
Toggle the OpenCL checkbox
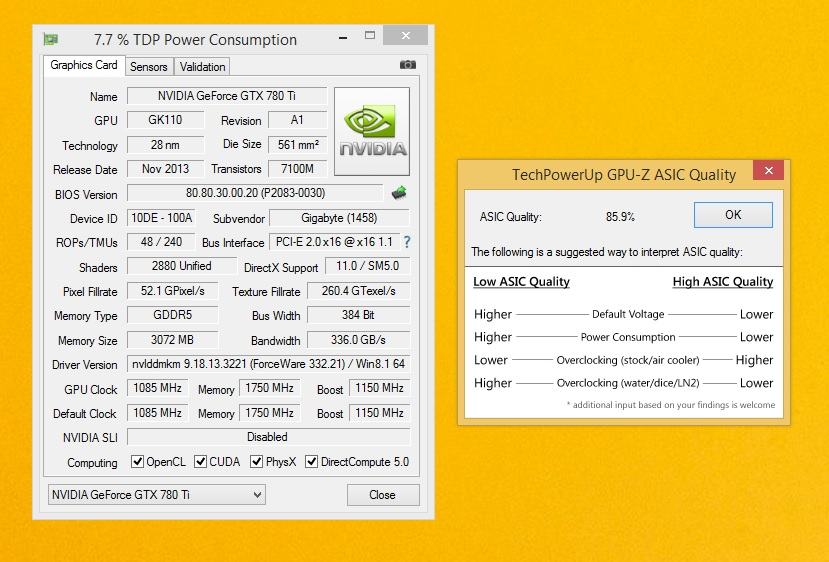[137, 462]
